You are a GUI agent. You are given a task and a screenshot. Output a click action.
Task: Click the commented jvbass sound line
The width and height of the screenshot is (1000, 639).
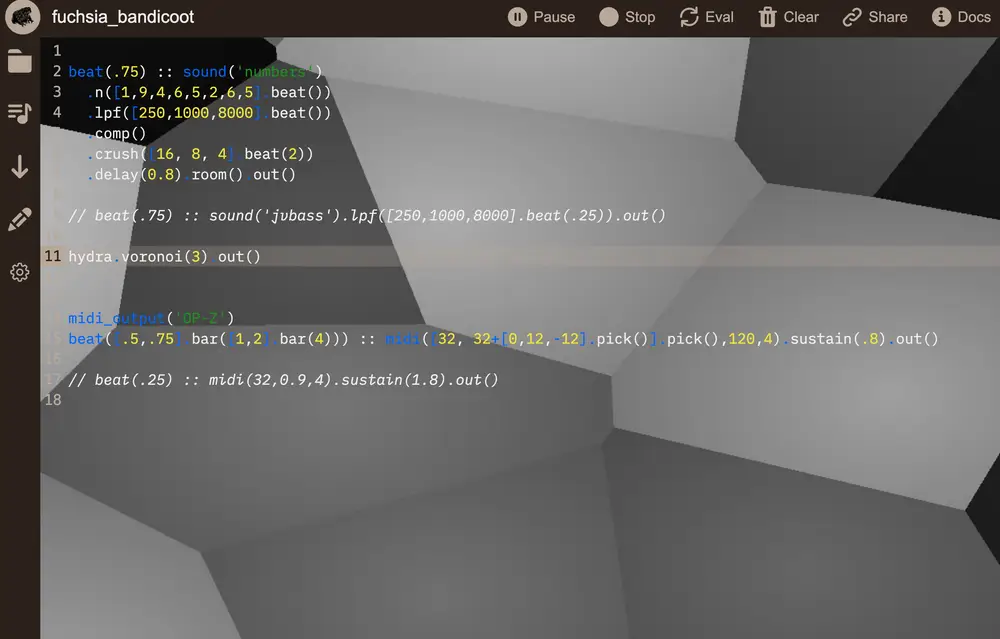click(366, 216)
